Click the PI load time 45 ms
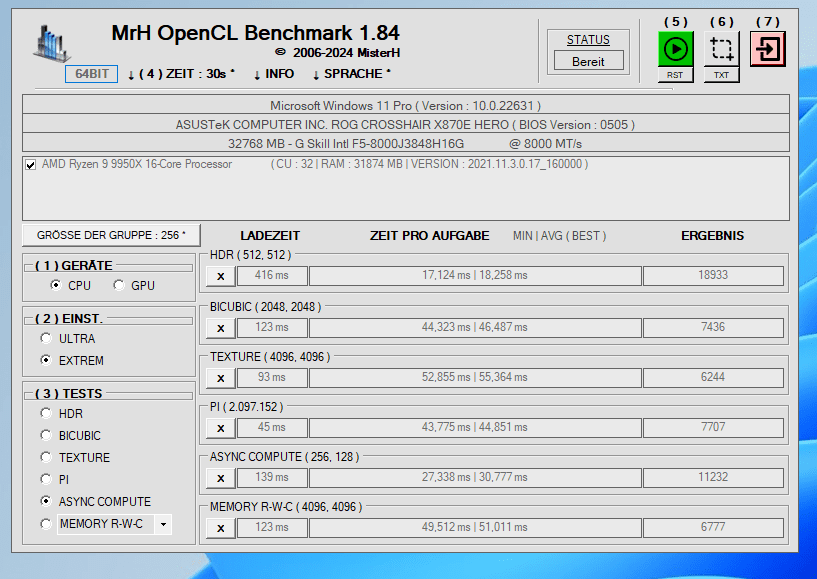 [272, 427]
